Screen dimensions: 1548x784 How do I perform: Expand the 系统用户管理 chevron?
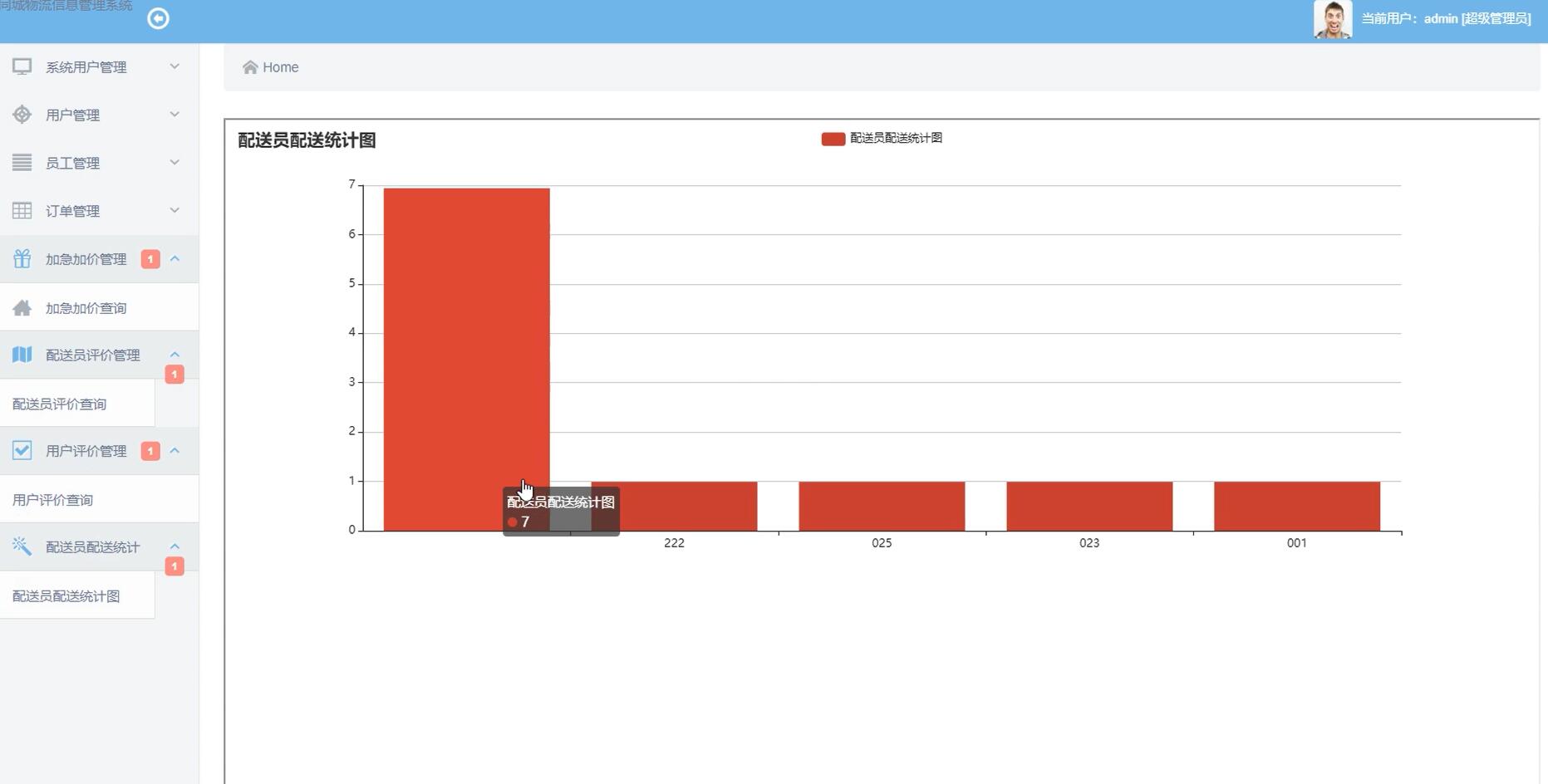point(174,66)
